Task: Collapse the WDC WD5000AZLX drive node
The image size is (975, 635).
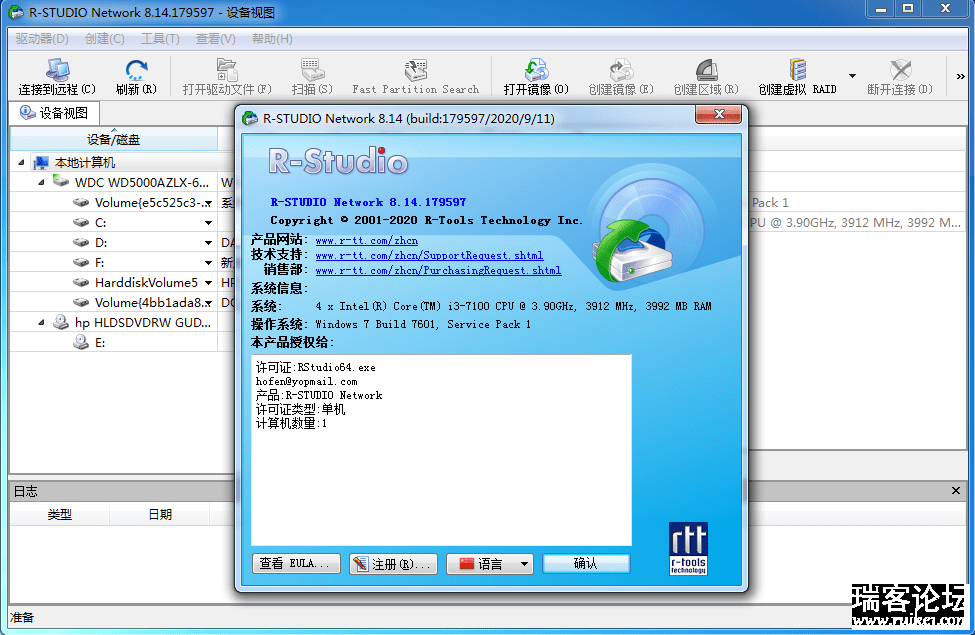Action: pos(41,183)
